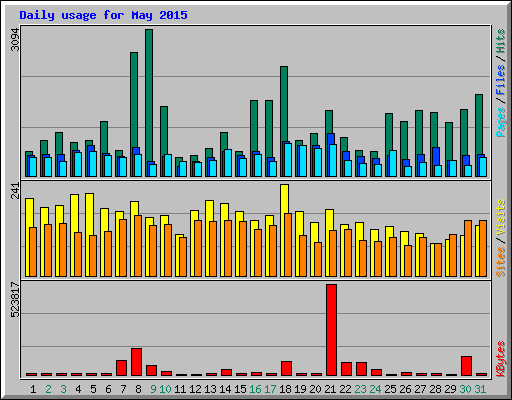Click the Hits legend label

coord(501,41)
